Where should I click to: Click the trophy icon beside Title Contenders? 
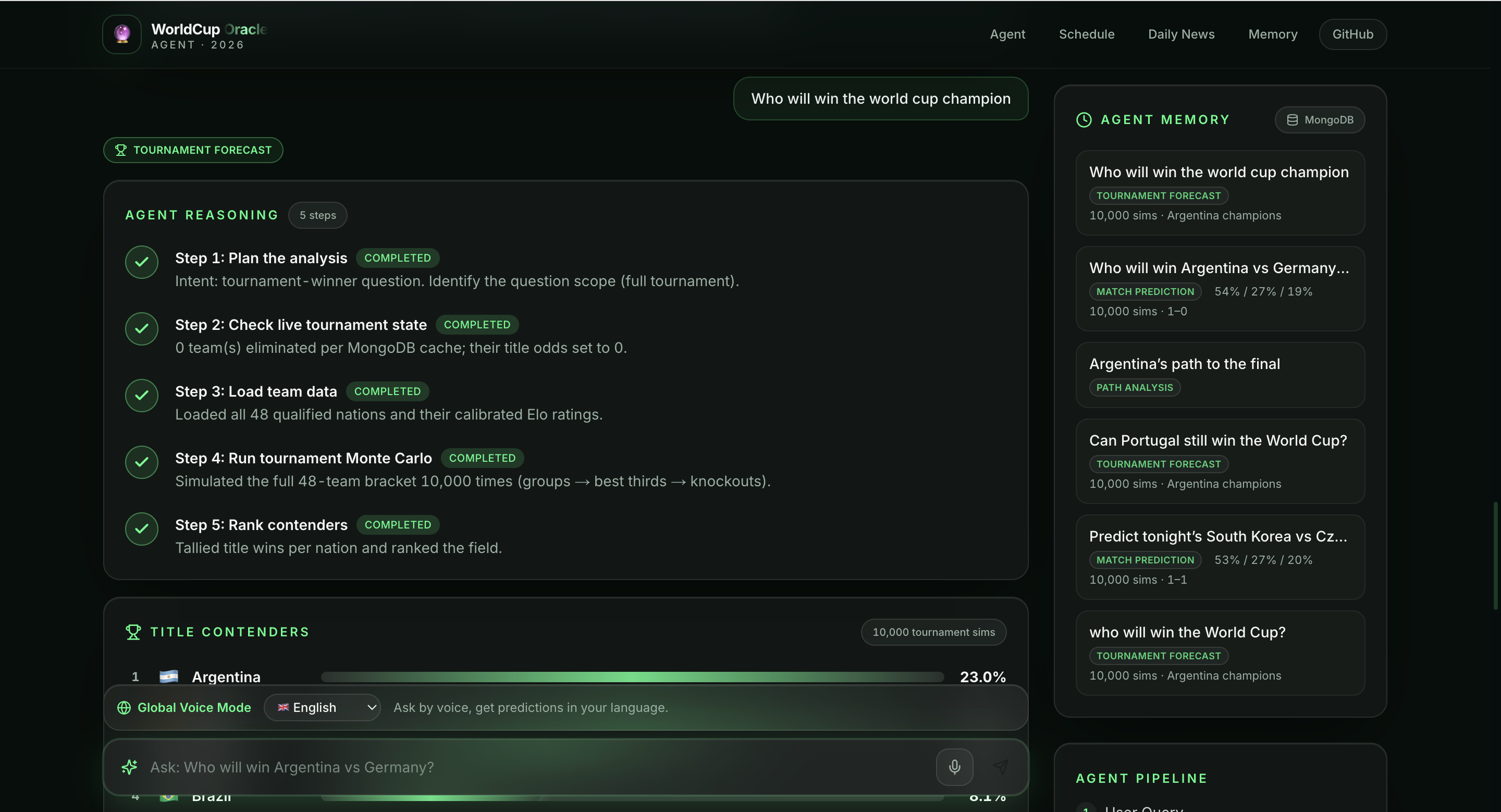133,632
